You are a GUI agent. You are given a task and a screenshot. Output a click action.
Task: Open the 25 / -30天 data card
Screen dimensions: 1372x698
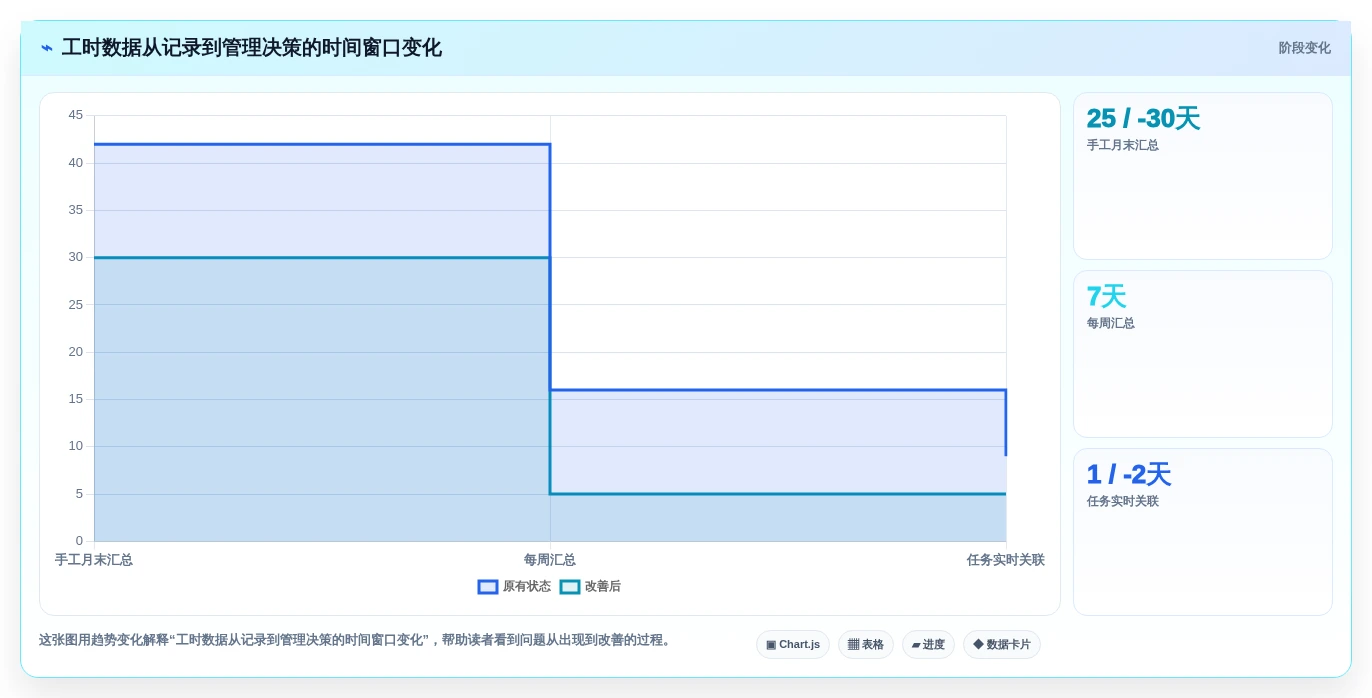(1203, 176)
